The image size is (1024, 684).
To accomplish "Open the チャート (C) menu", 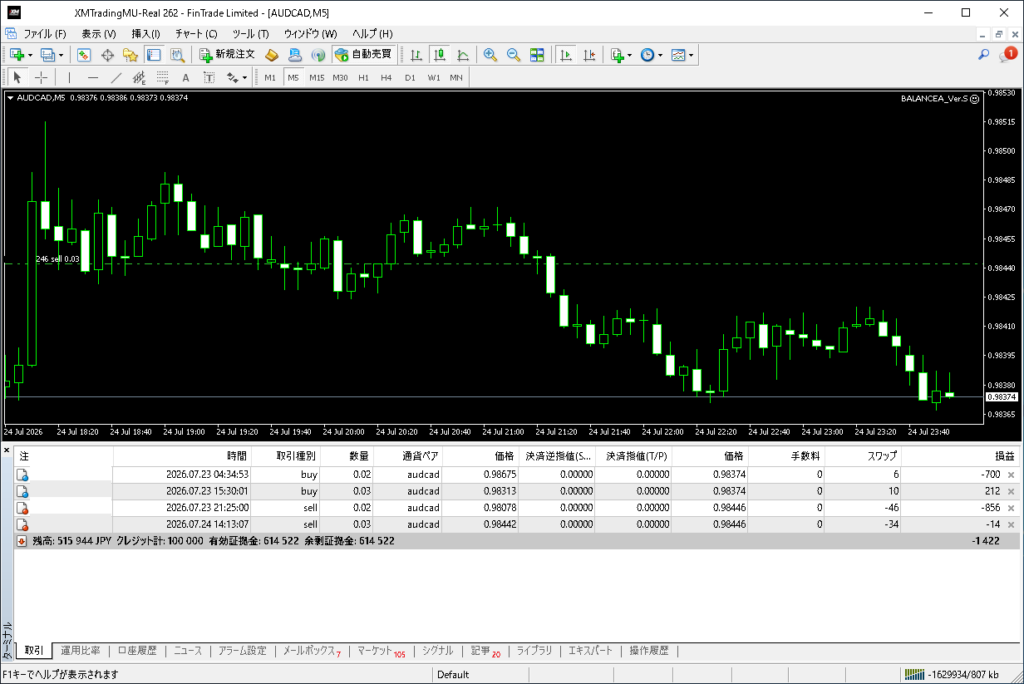I will [x=196, y=33].
